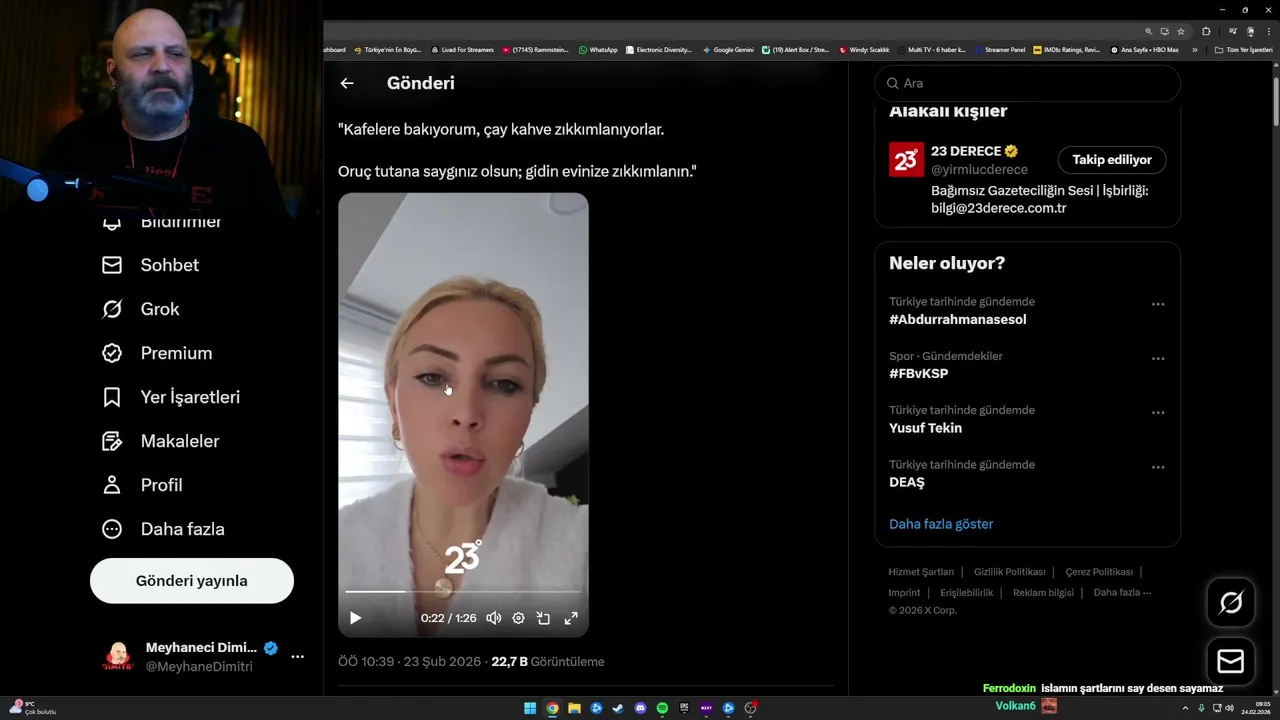Open Yer İşaretleri bookmarks
The width and height of the screenshot is (1280, 720).
pos(171,397)
